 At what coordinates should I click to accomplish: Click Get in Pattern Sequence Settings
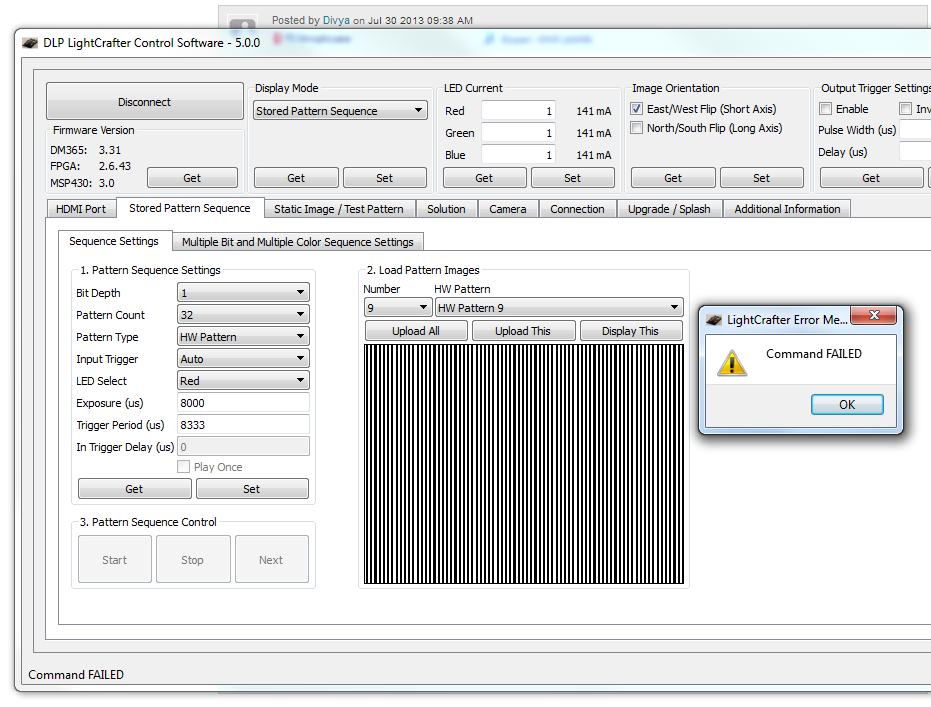[134, 489]
